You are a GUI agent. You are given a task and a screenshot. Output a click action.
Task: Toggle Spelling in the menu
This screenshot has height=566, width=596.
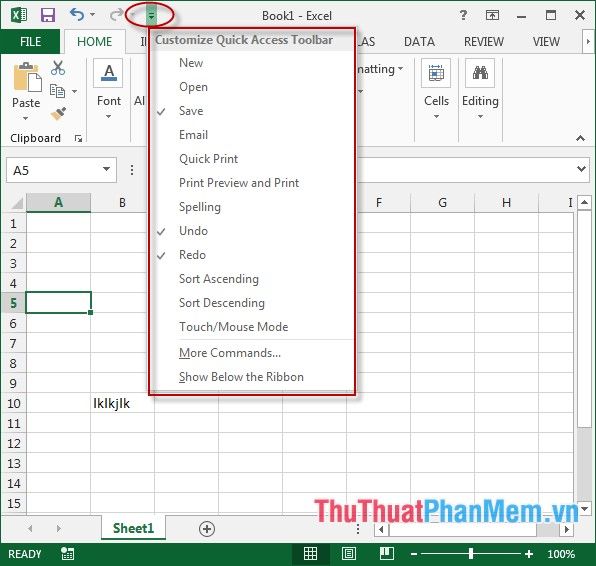(252, 207)
